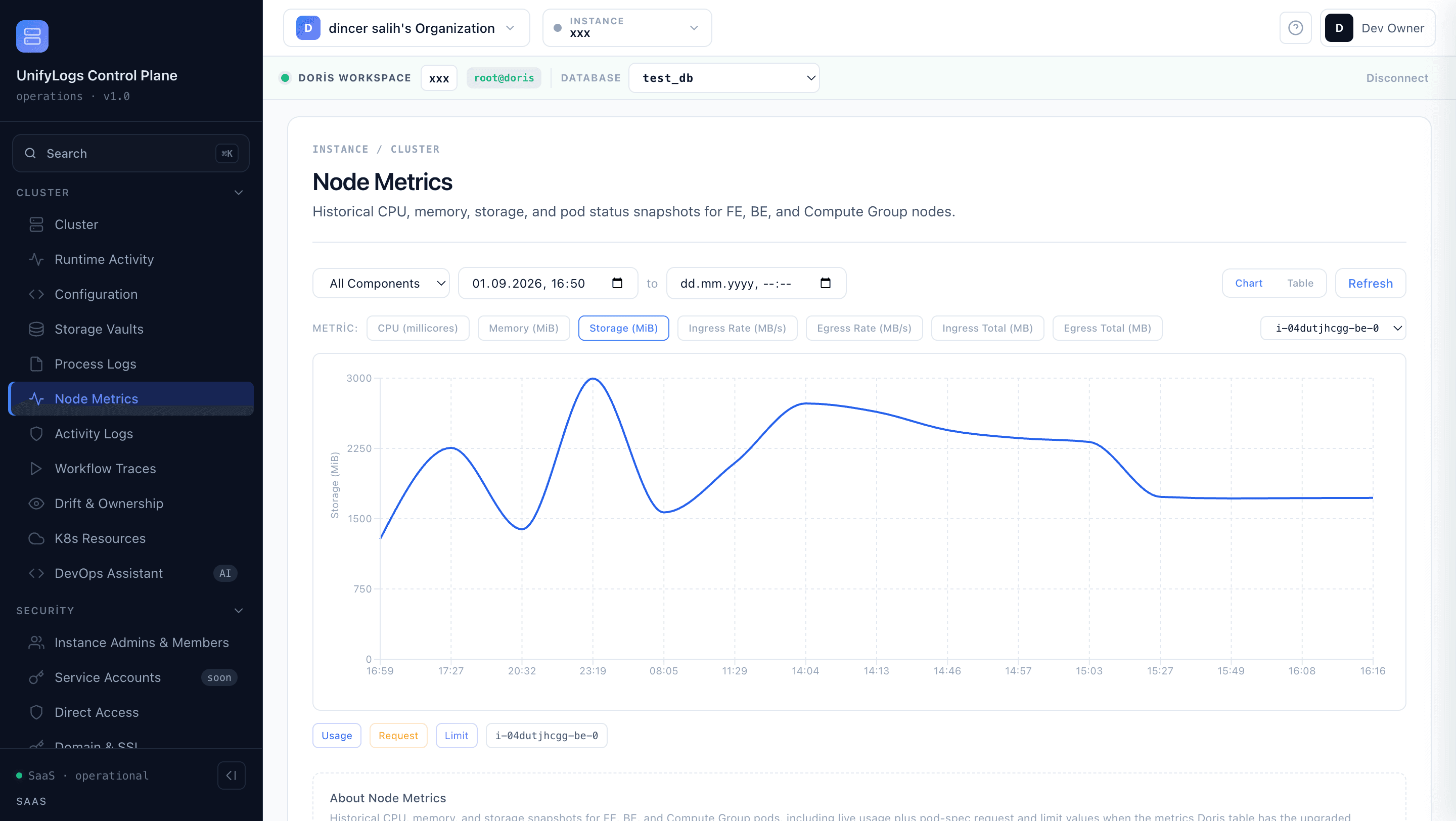Open help via the question mark icon
Image resolution: width=1456 pixels, height=821 pixels.
pyautogui.click(x=1295, y=28)
